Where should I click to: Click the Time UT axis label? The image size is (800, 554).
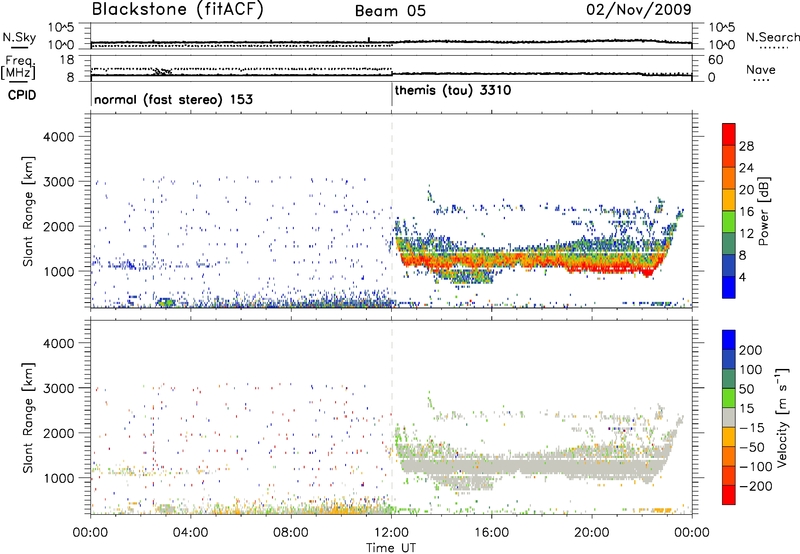pyautogui.click(x=391, y=548)
